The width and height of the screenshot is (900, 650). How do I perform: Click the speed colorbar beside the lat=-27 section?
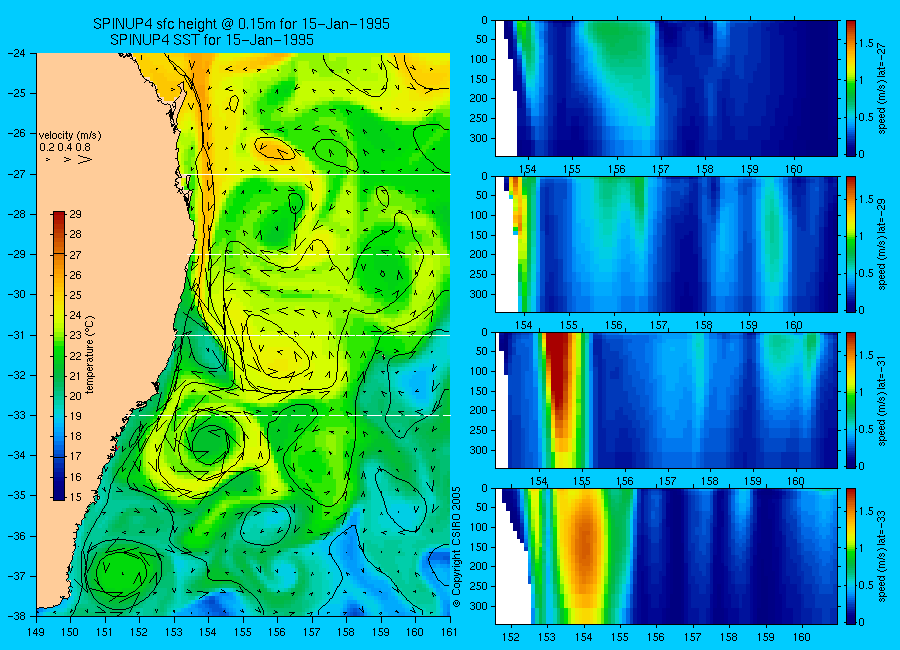[851, 88]
